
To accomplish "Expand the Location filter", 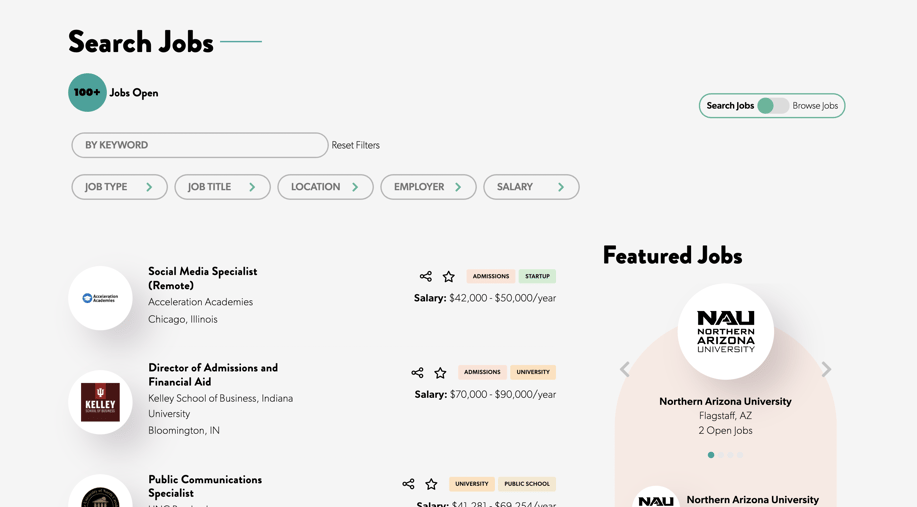I will pyautogui.click(x=325, y=187).
